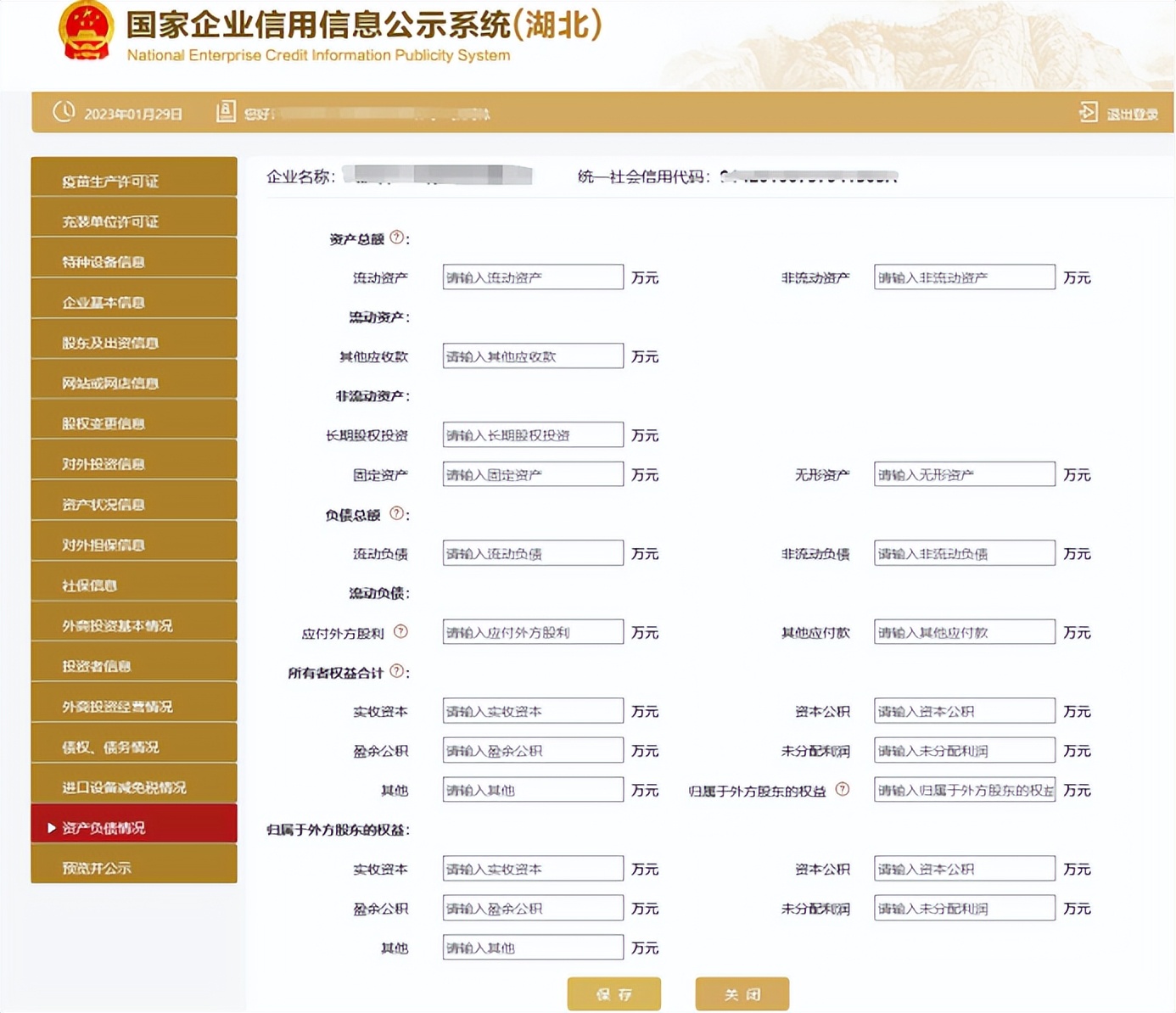Click the 实收资本 input field
Image resolution: width=1176 pixels, height=1013 pixels.
(532, 710)
